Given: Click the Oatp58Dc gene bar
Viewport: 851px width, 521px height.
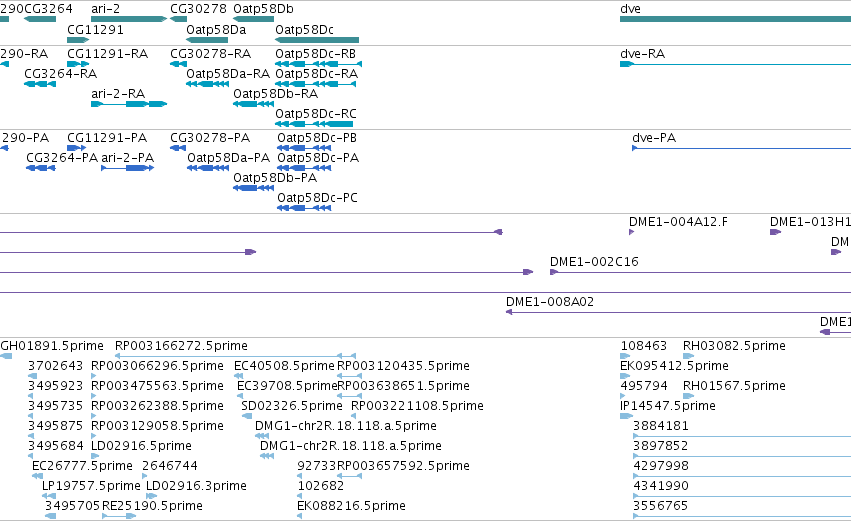Looking at the screenshot, I should pos(317,40).
